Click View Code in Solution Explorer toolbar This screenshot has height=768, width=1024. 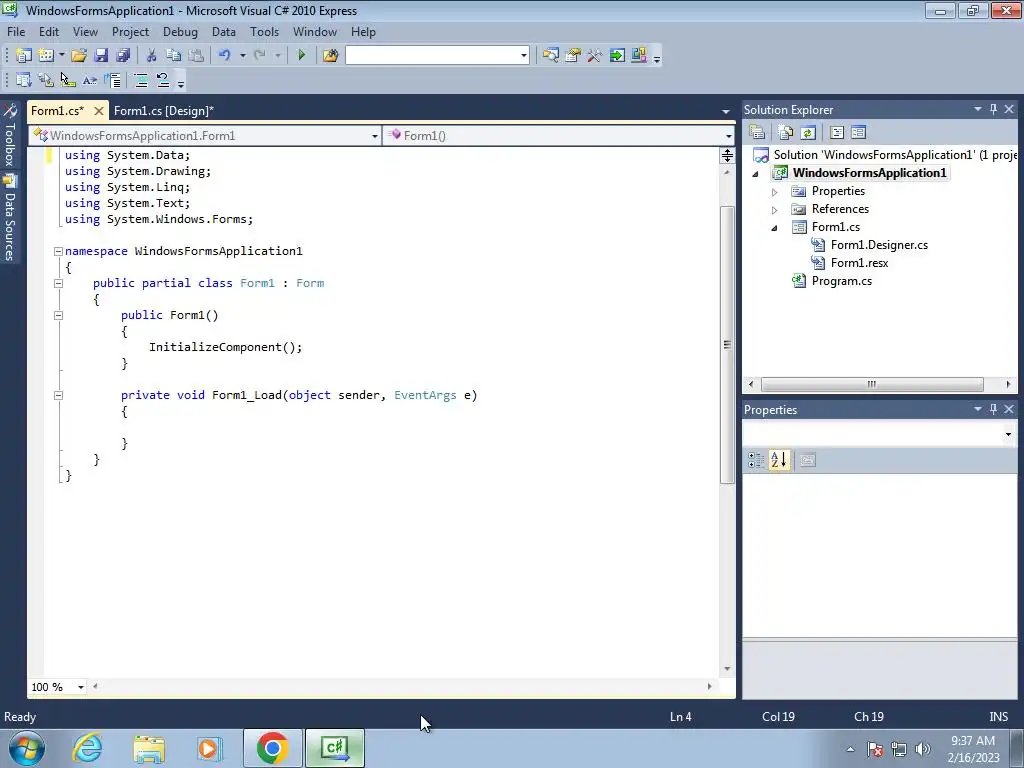837,133
